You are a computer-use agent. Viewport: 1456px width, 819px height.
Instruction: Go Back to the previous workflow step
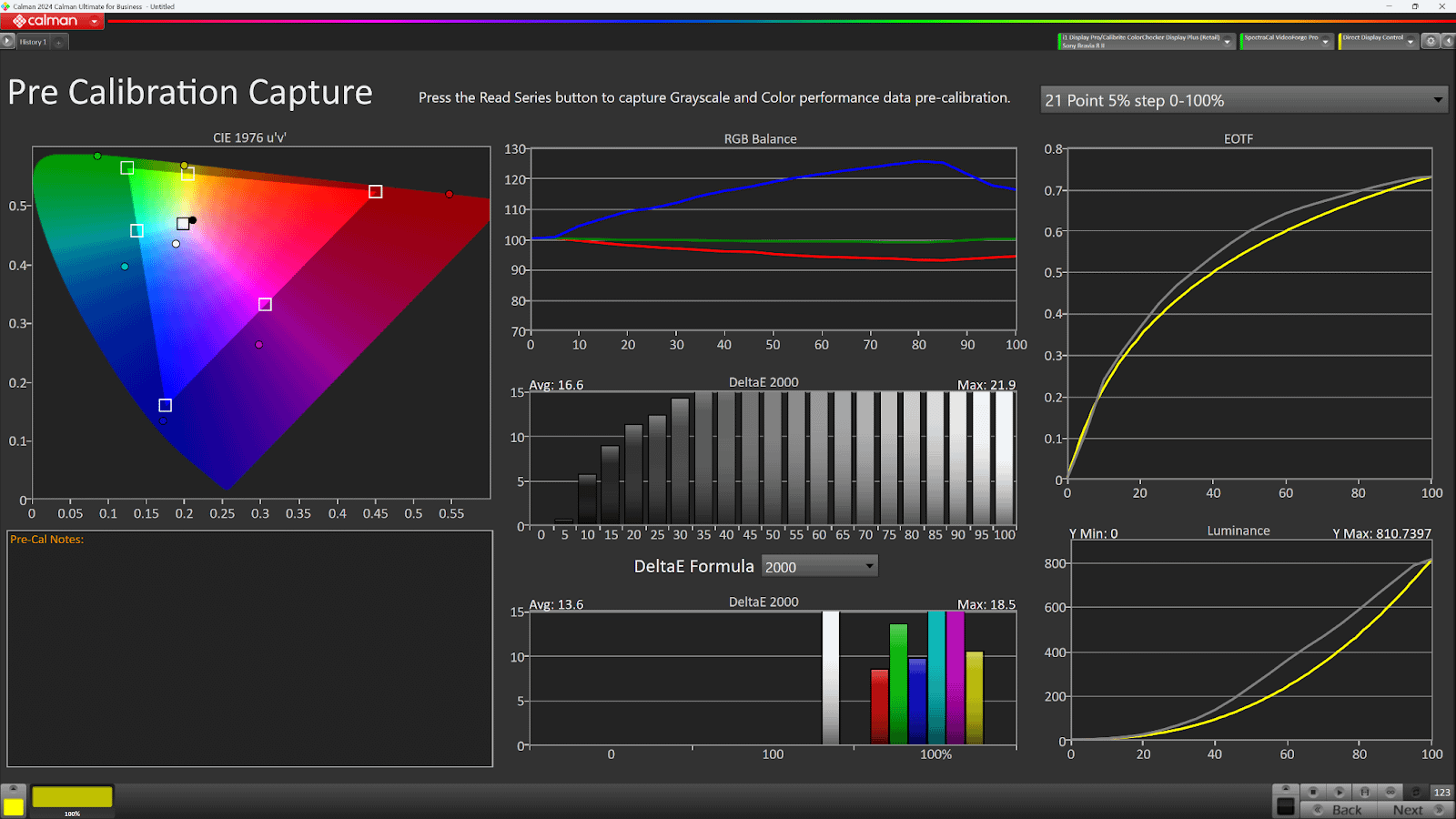point(1339,810)
